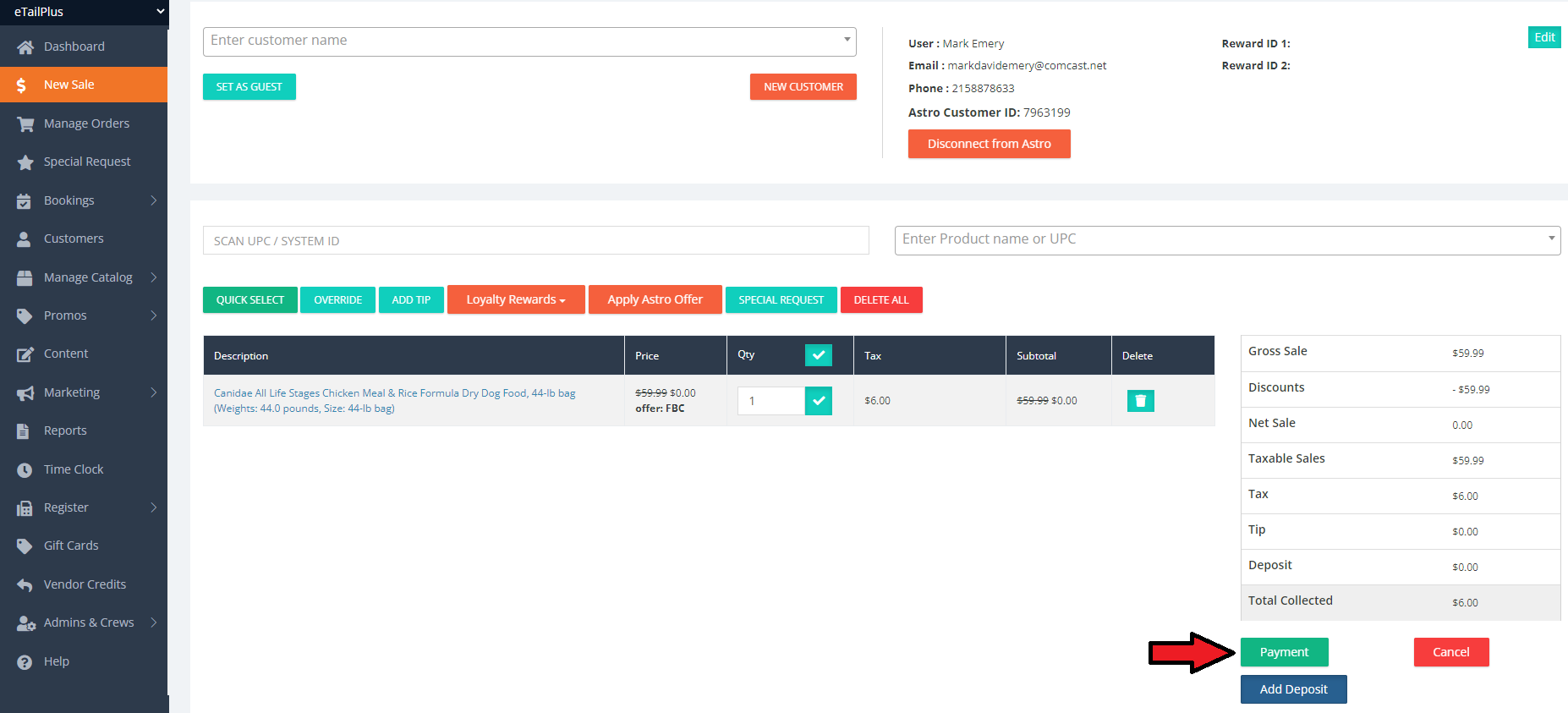Click the Gift Cards tag icon
1568x713 pixels.
pyautogui.click(x=25, y=546)
